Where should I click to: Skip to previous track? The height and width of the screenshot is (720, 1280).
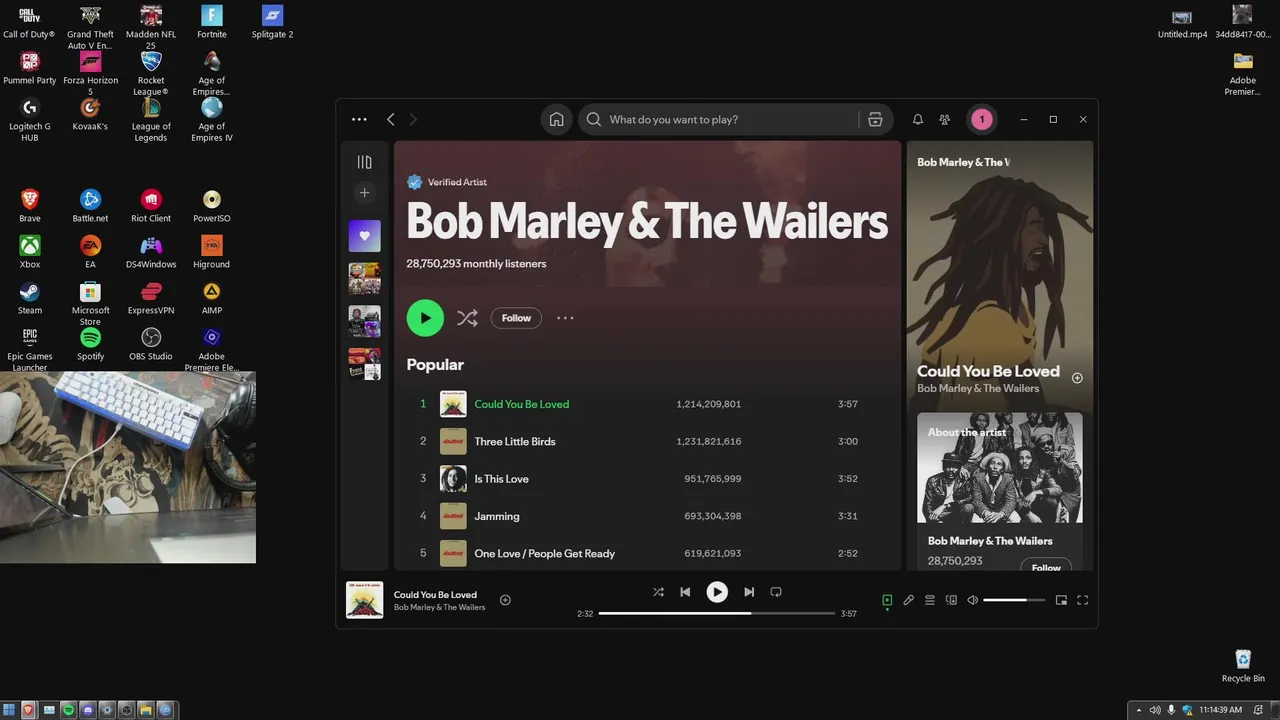(685, 592)
